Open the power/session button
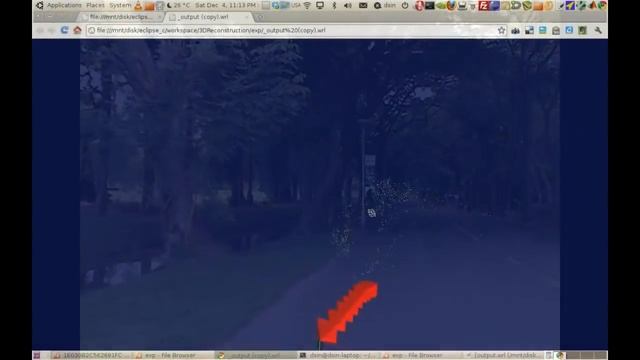The image size is (640, 360). coord(405,5)
